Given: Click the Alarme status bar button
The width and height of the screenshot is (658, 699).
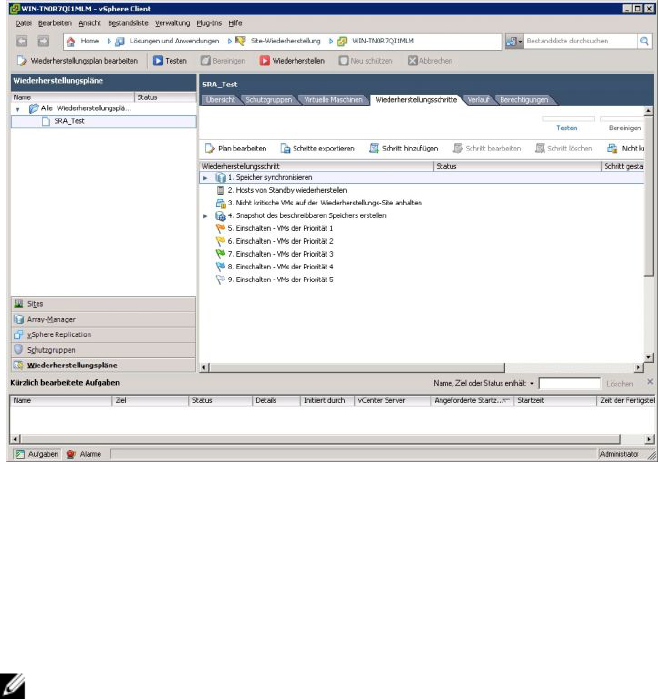Looking at the screenshot, I should point(84,454).
